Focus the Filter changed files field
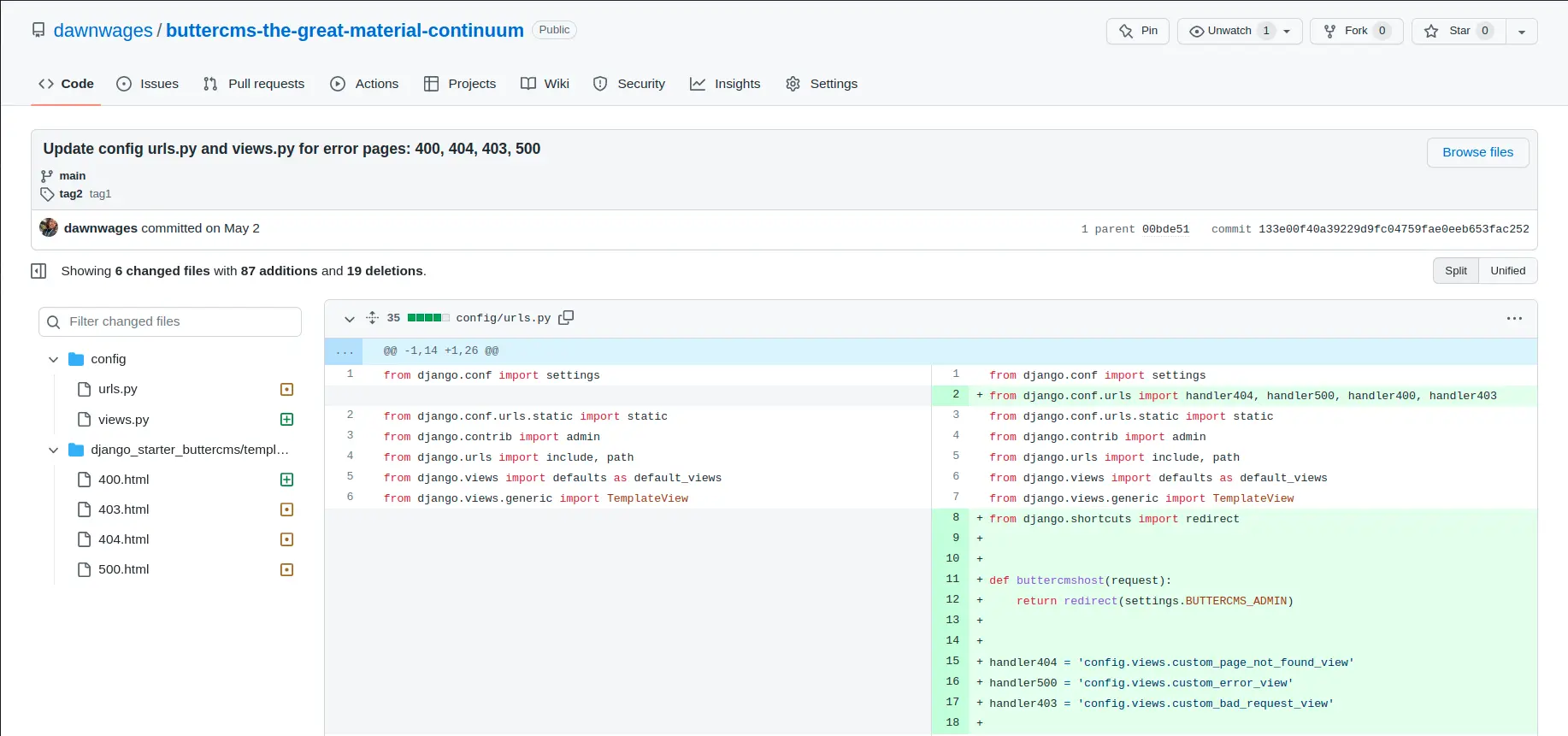 pos(170,321)
